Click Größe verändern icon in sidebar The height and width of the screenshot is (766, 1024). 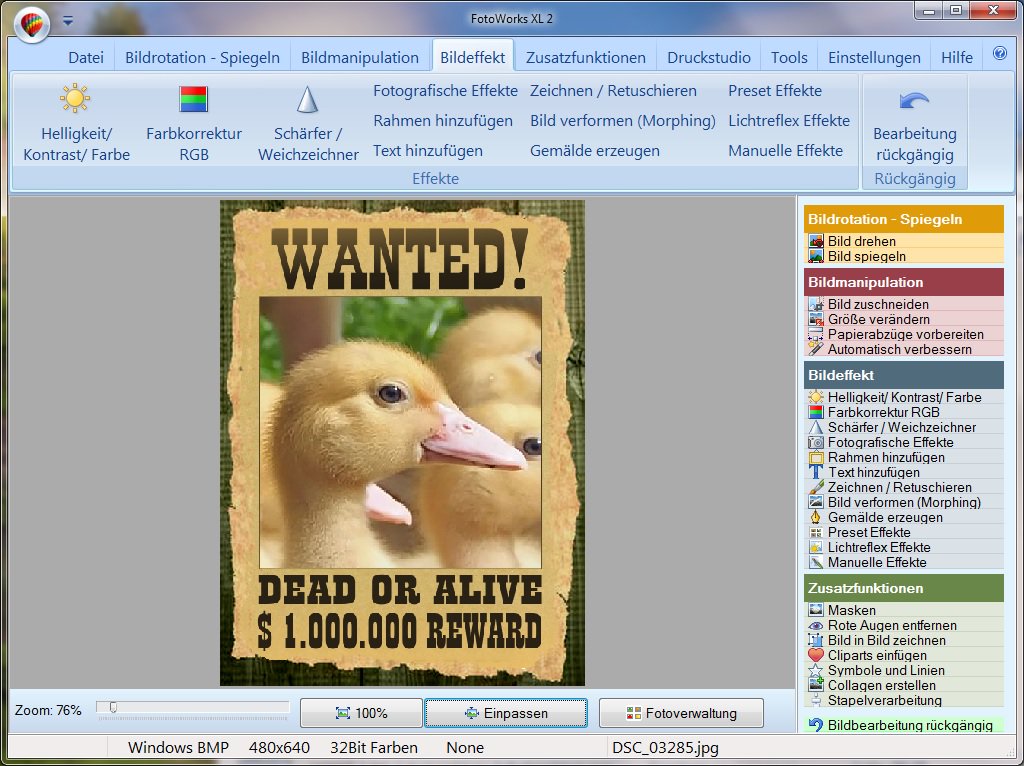click(816, 319)
